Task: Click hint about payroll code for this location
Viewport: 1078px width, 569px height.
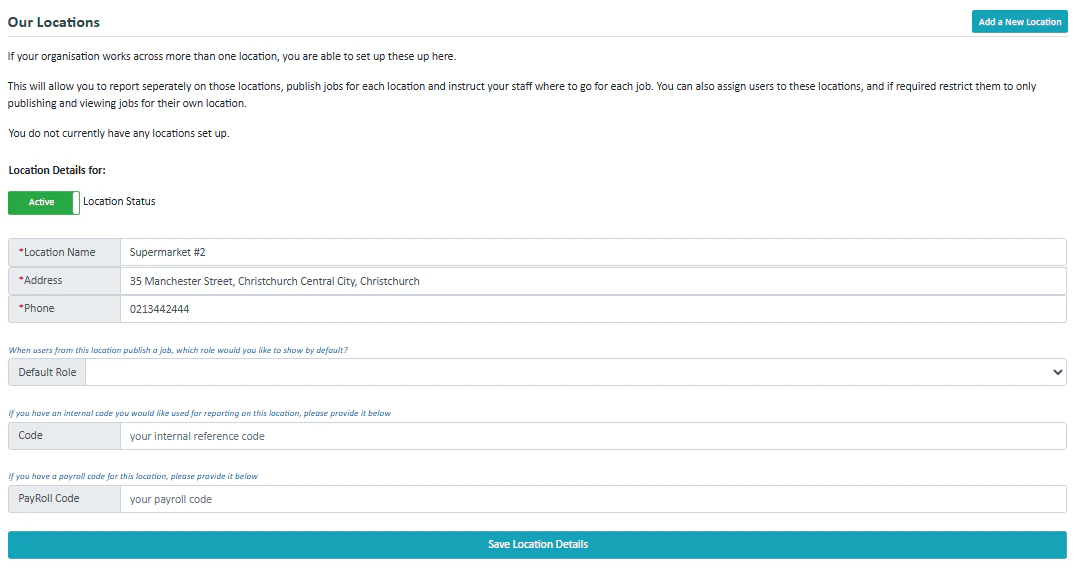Action: pyautogui.click(x=133, y=476)
